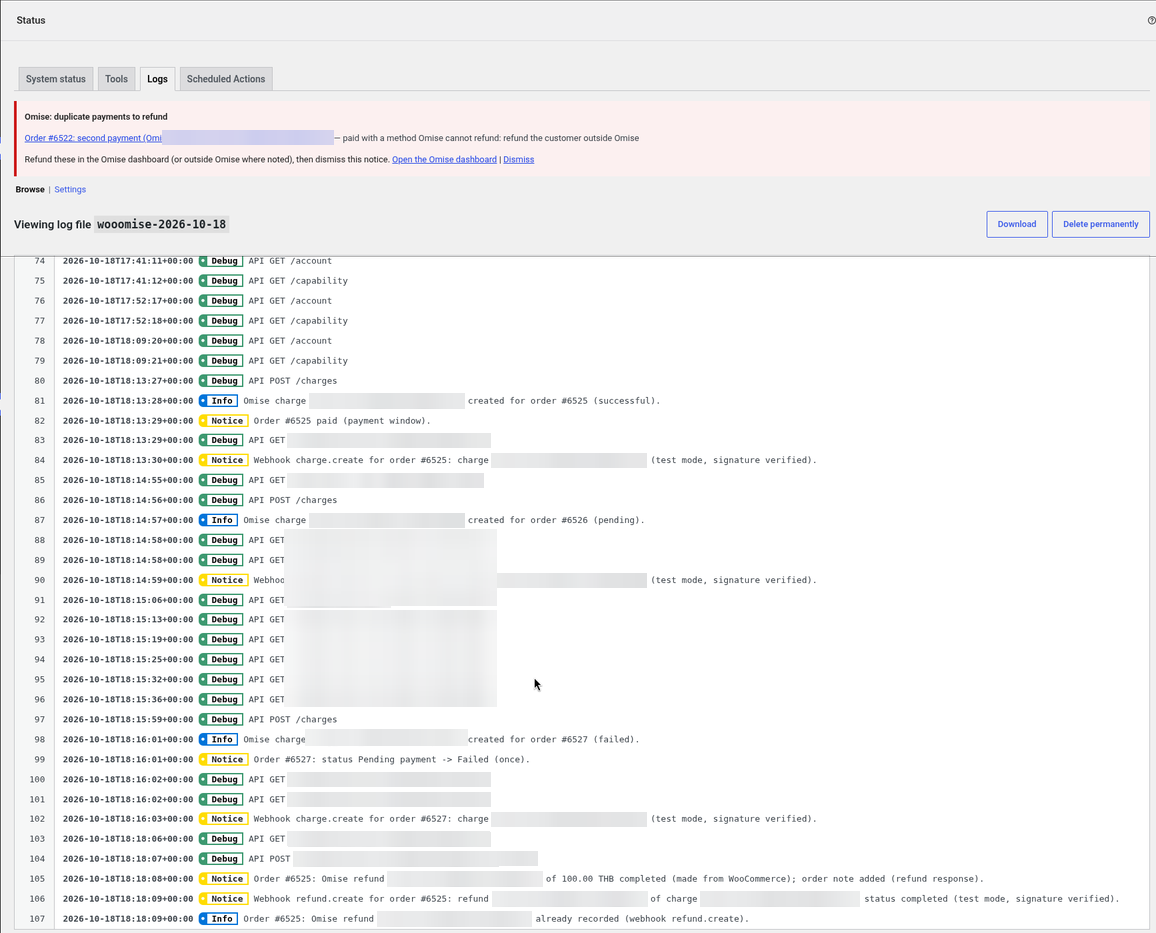This screenshot has width=1156, height=933.
Task: Click 'of 100.00 THB completed' refund text
Action: point(607,878)
